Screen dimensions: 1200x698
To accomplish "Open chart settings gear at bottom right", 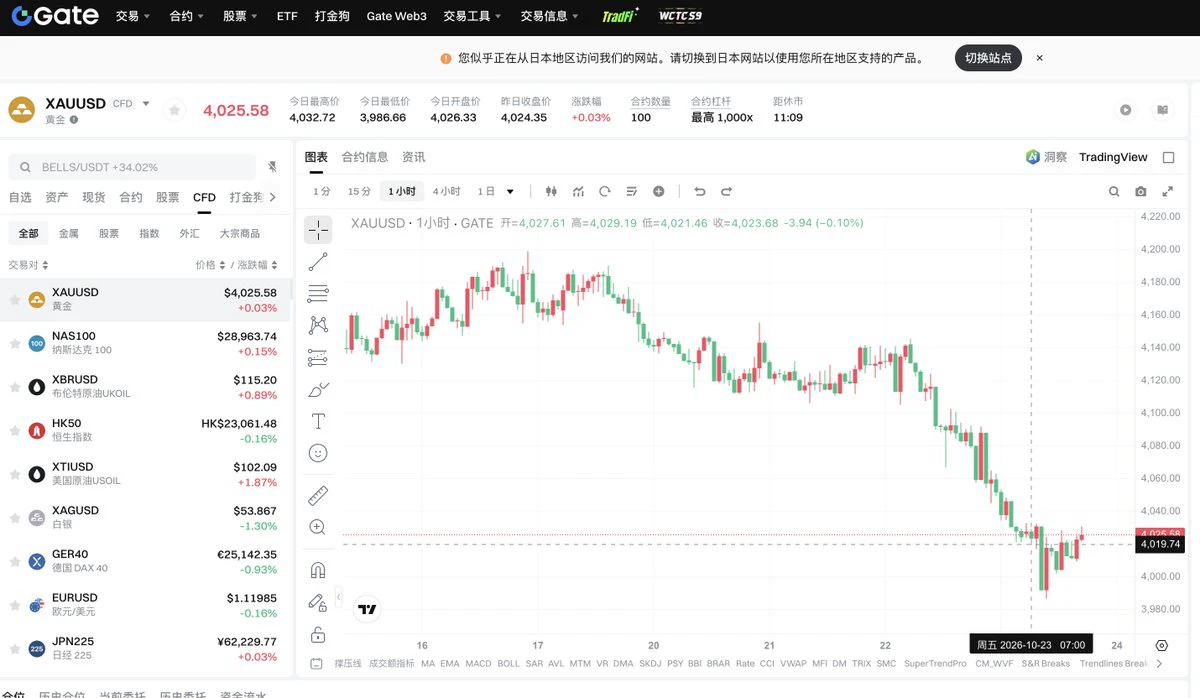I will click(1162, 645).
